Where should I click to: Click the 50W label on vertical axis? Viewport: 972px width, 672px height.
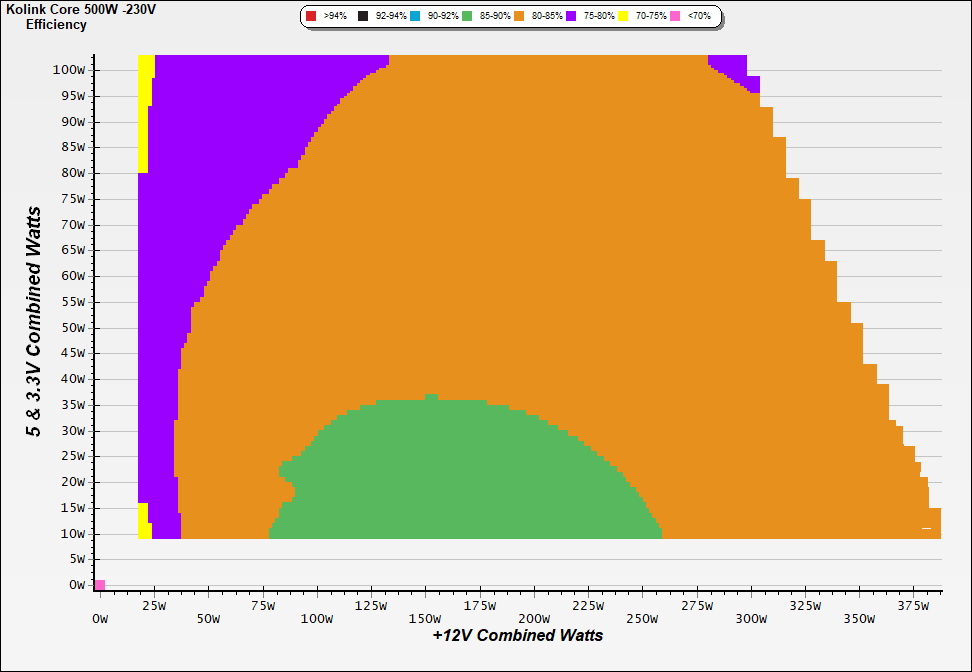[x=73, y=328]
